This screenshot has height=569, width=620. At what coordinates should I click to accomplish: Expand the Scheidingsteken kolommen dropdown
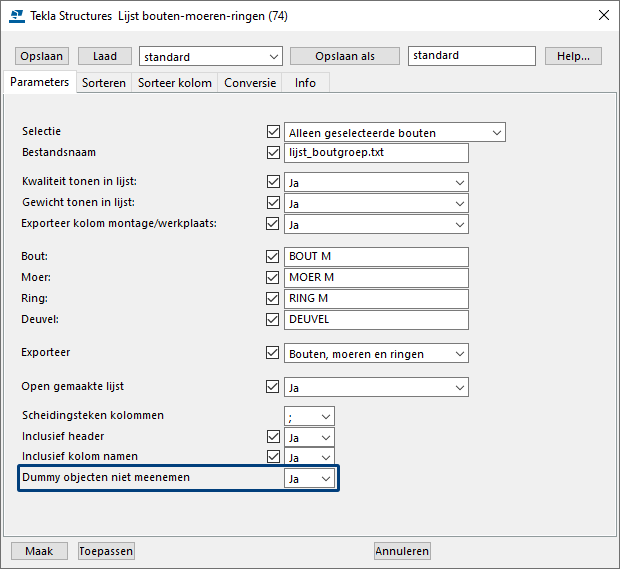point(310,416)
